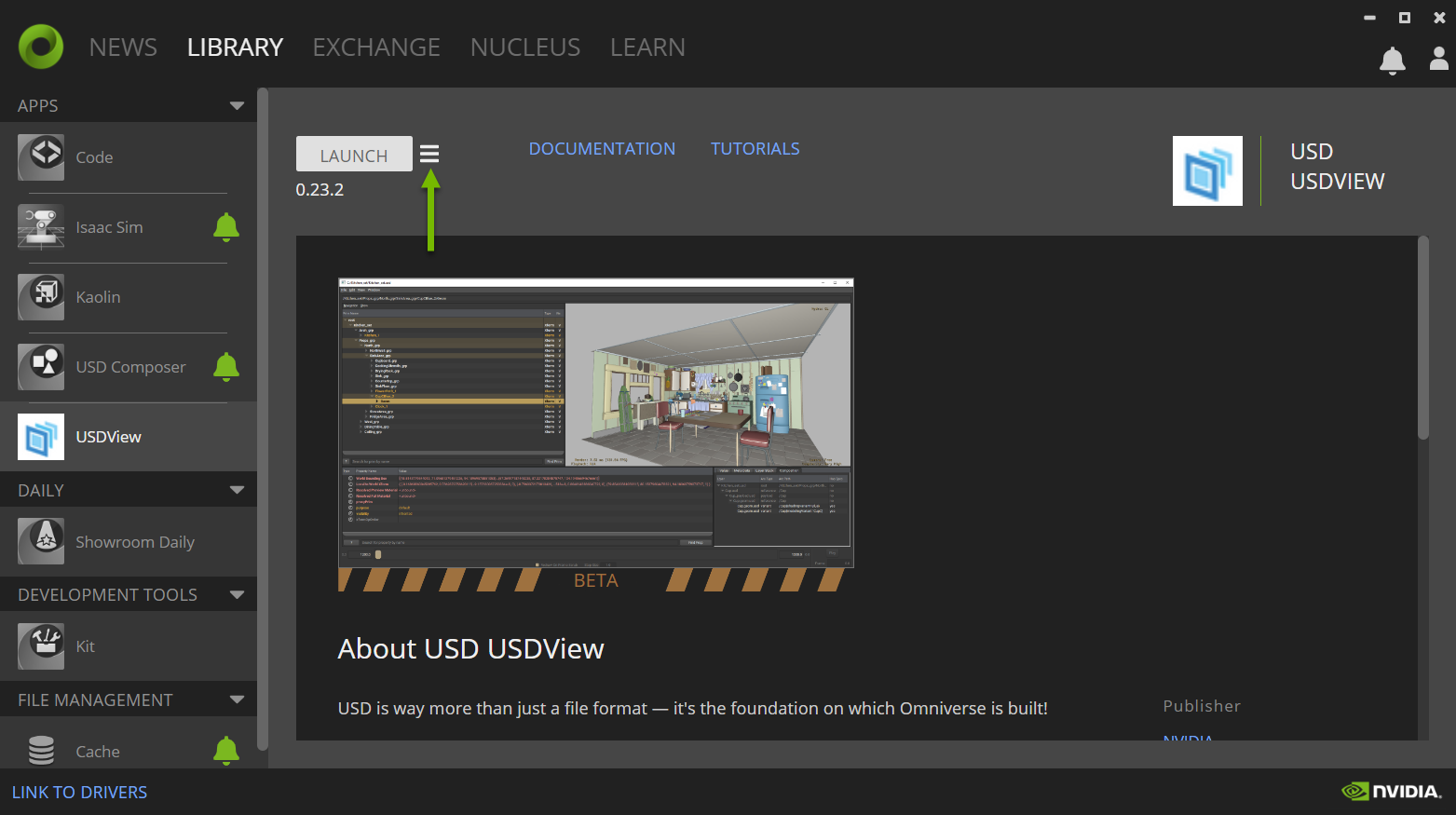Screen dimensions: 1456x815
Task: Click the Publisher label
Action: coord(1202,706)
